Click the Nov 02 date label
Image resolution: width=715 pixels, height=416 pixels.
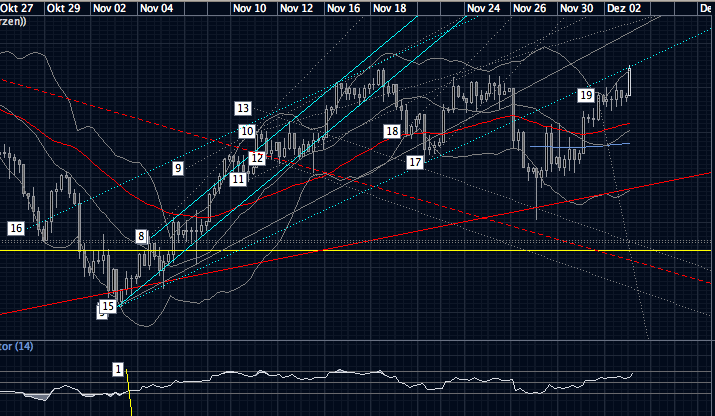(109, 8)
